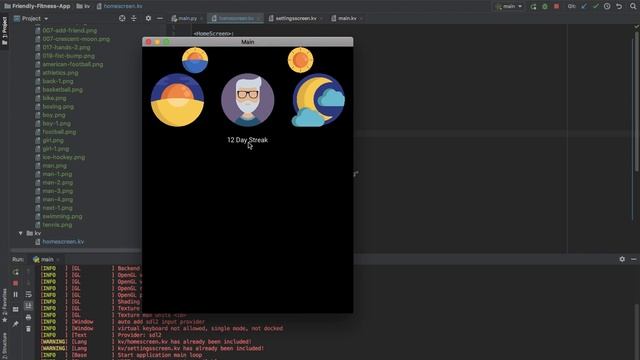
Task: Click the red Stop icon in the top toolbar
Action: click(556, 7)
